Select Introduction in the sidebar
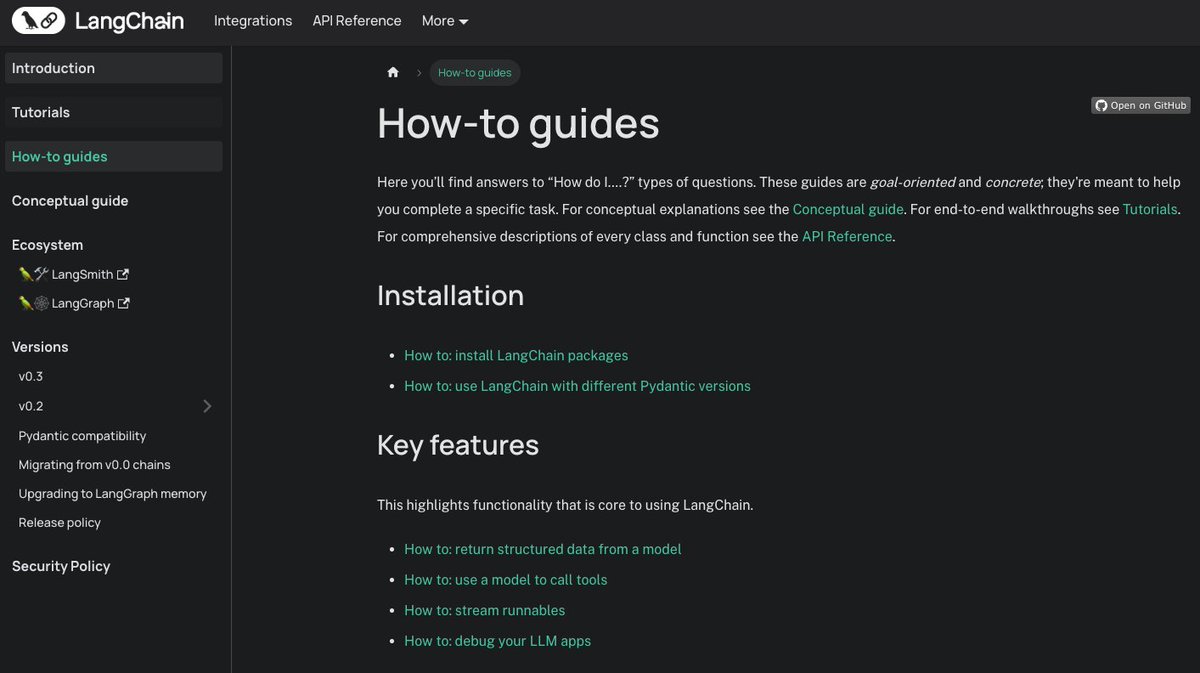1200x673 pixels. [x=114, y=68]
